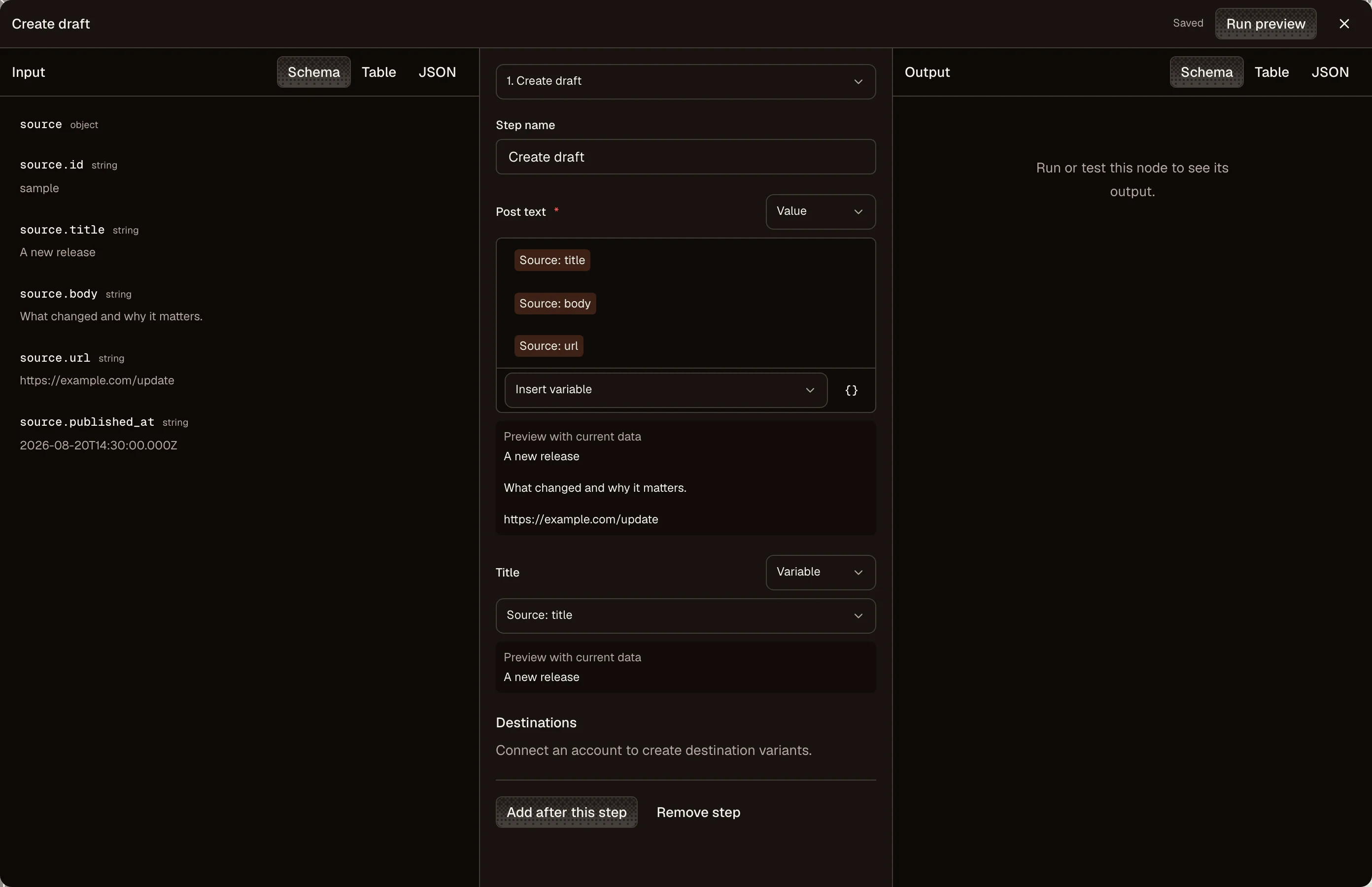Open the Insert variable dropdown
Screen dimensions: 1372x887
point(666,390)
